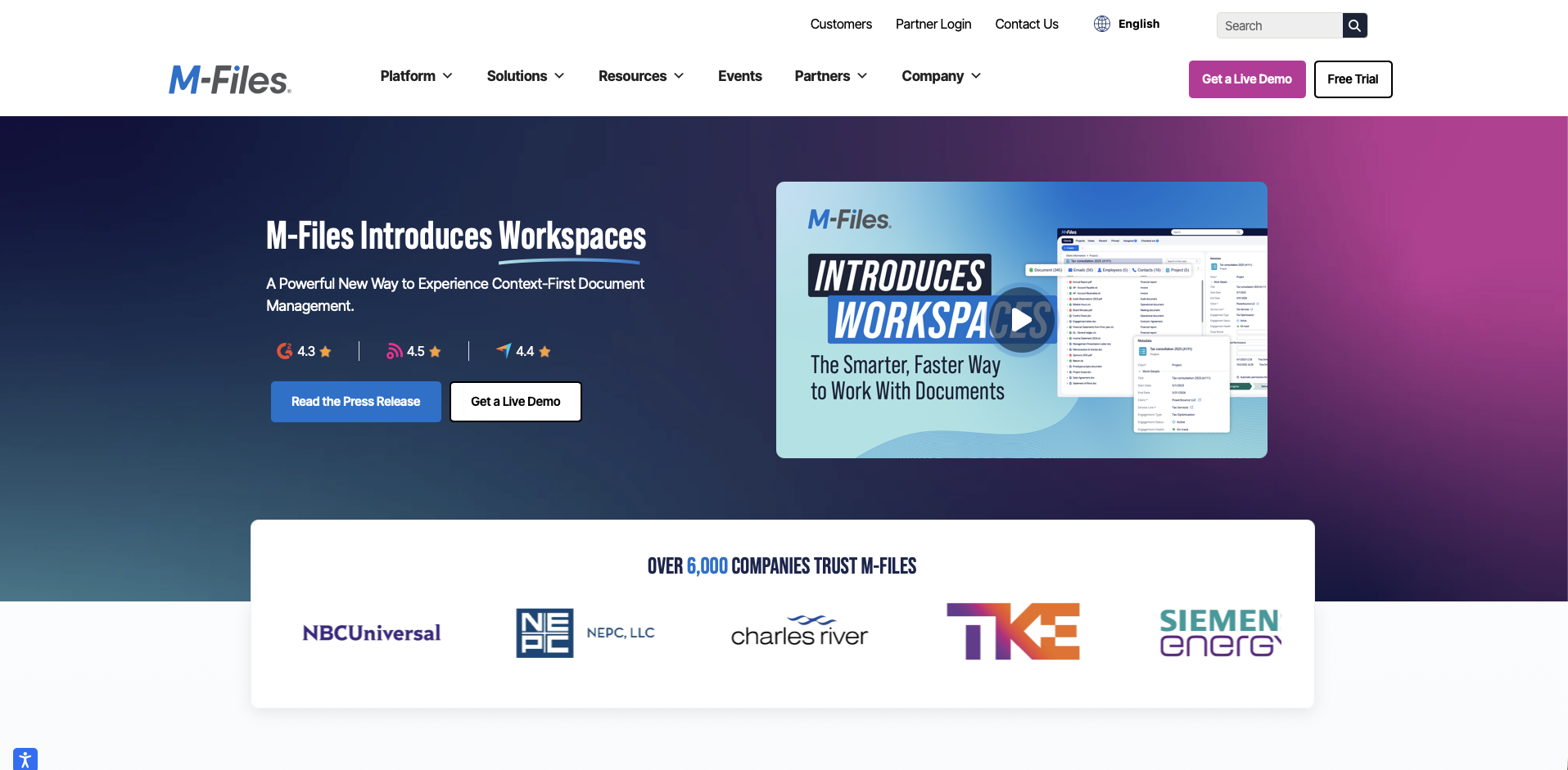
Task: Click the G2 rating badge icon
Action: (x=284, y=350)
